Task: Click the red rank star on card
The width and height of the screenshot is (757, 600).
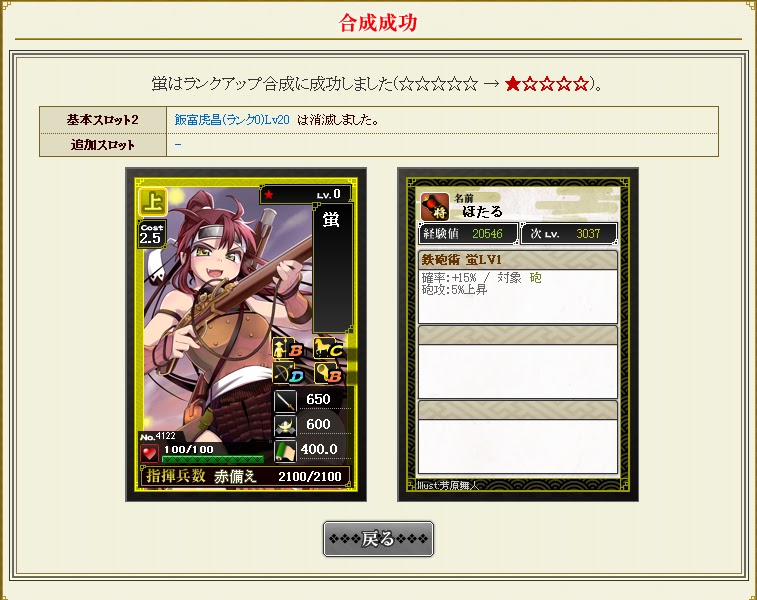Action: (x=269, y=195)
